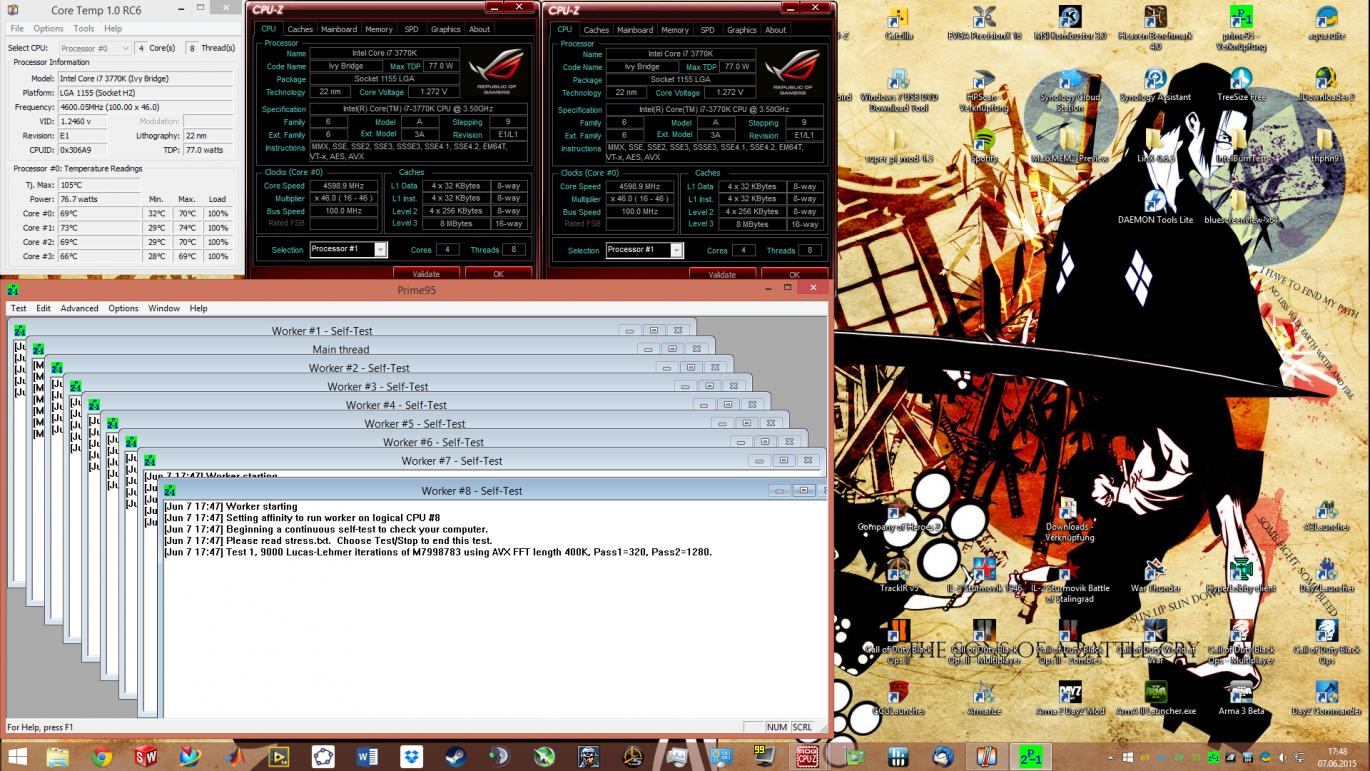Click Steam icon in the taskbar

click(454, 755)
